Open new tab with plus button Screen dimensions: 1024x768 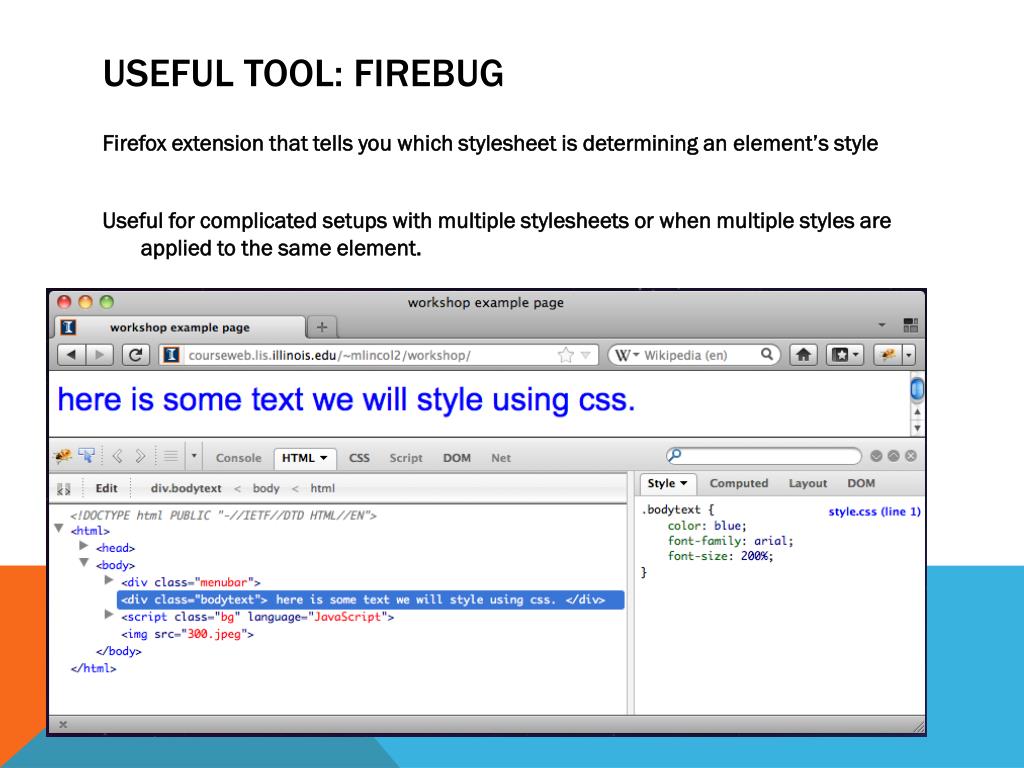[321, 327]
